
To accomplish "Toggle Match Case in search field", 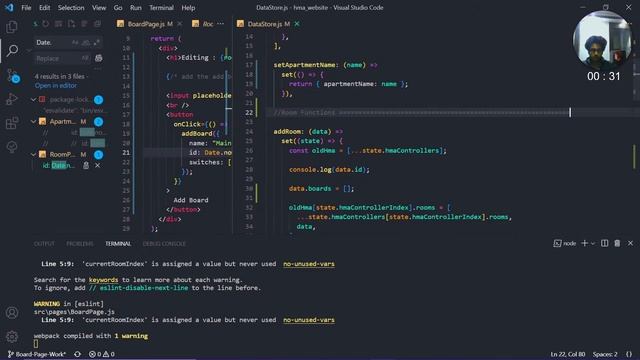I will [75, 42].
